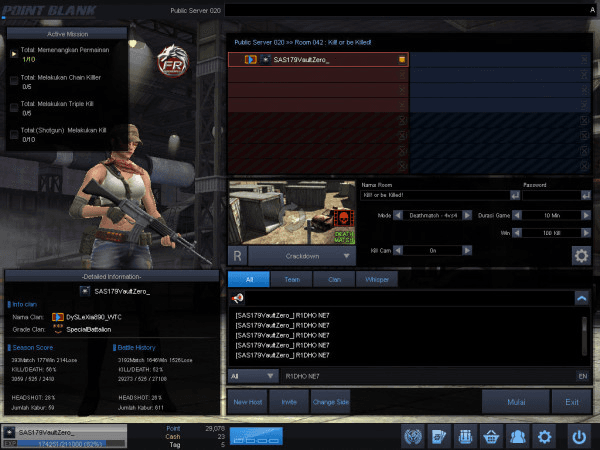
Task: Collapse the chat panel with up chevron
Action: (x=580, y=298)
